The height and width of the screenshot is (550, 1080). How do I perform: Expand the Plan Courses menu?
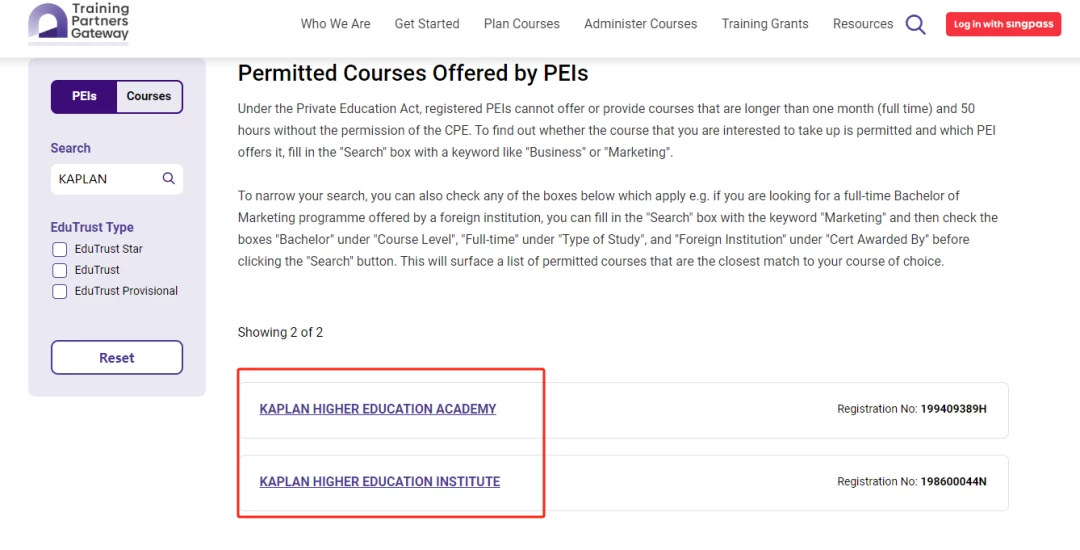click(521, 23)
